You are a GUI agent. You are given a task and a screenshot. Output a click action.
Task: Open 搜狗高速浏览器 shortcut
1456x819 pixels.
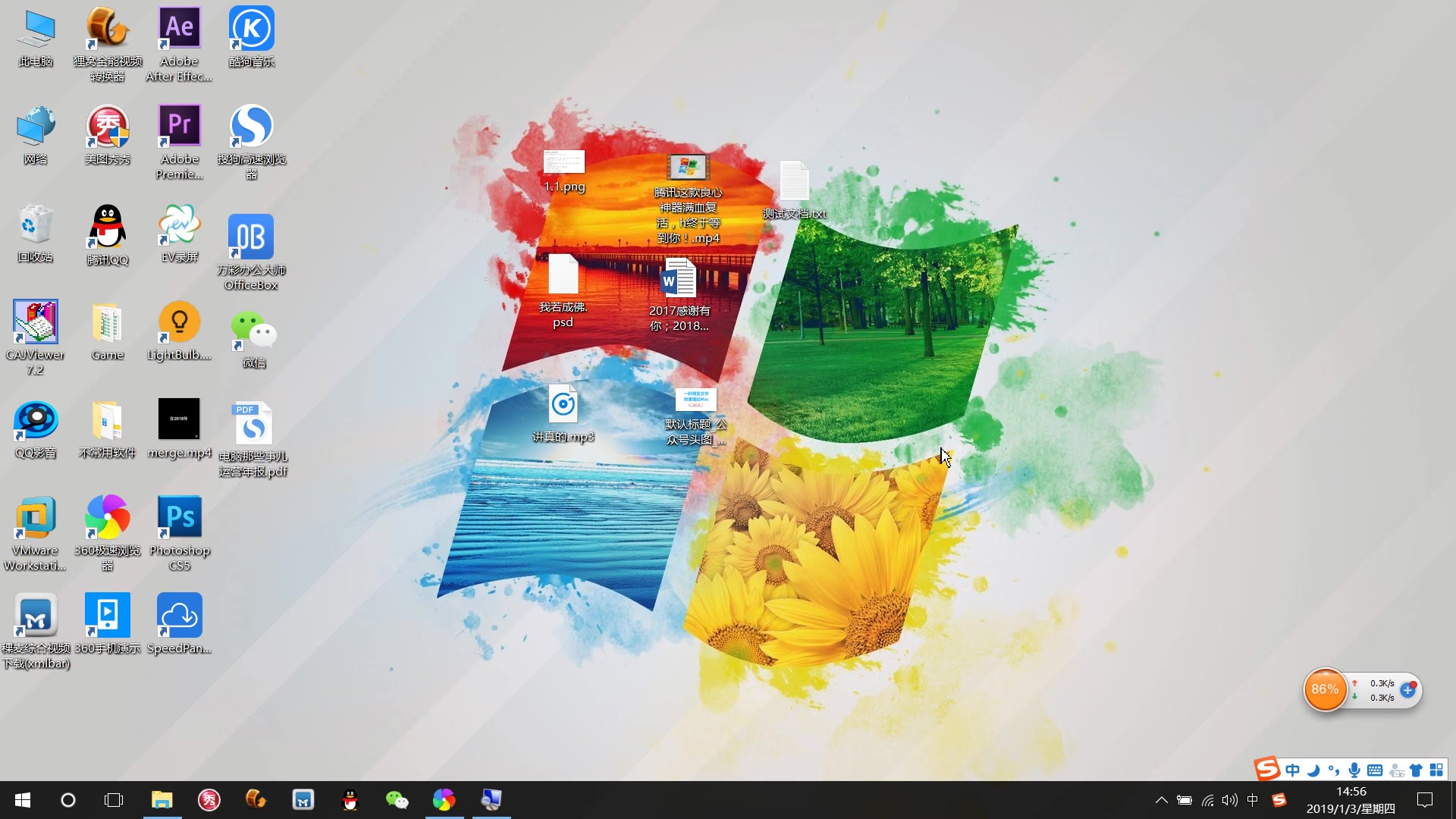point(252,142)
